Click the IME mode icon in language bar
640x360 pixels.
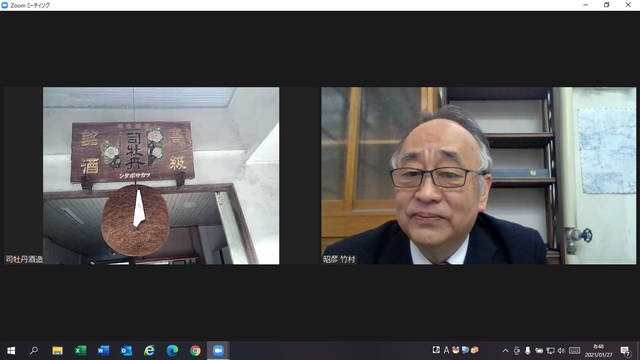[436, 350]
